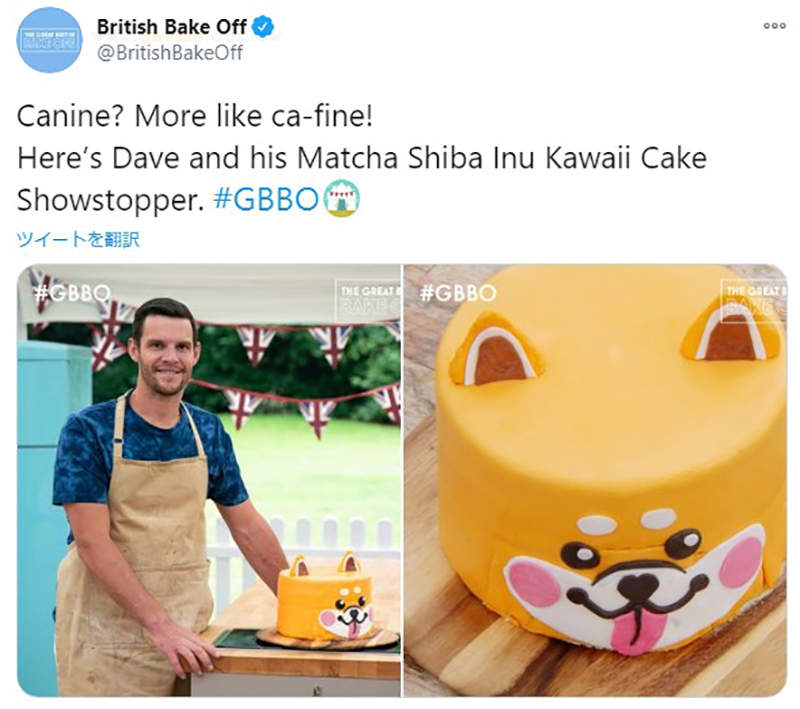Click #GBBO watermark on cake close-up photo
The height and width of the screenshot is (709, 800).
click(x=457, y=293)
